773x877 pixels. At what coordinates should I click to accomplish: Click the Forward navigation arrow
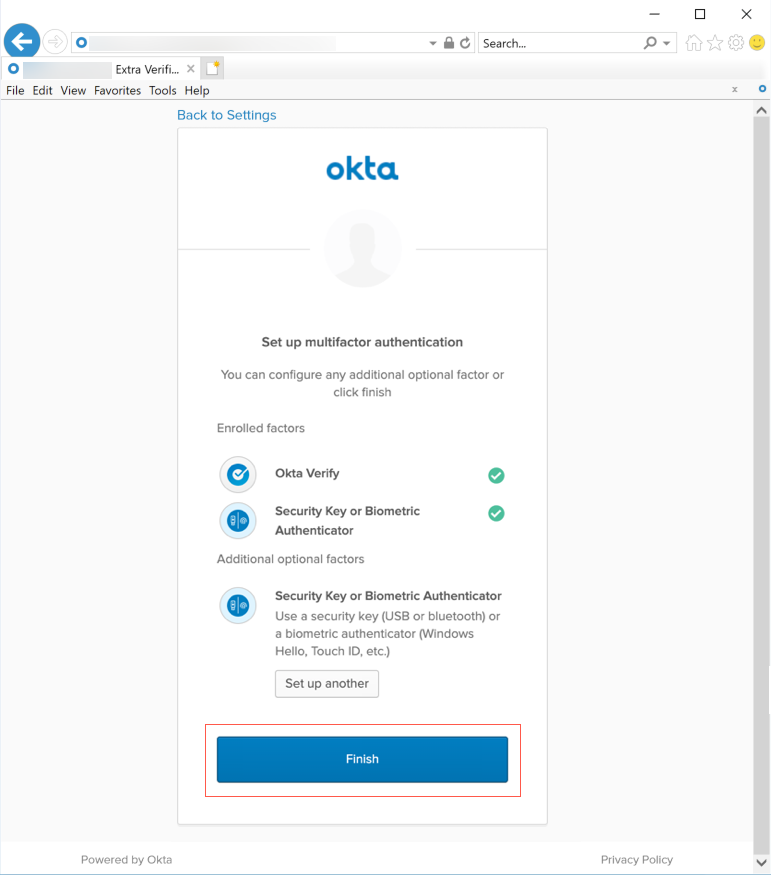(x=55, y=42)
